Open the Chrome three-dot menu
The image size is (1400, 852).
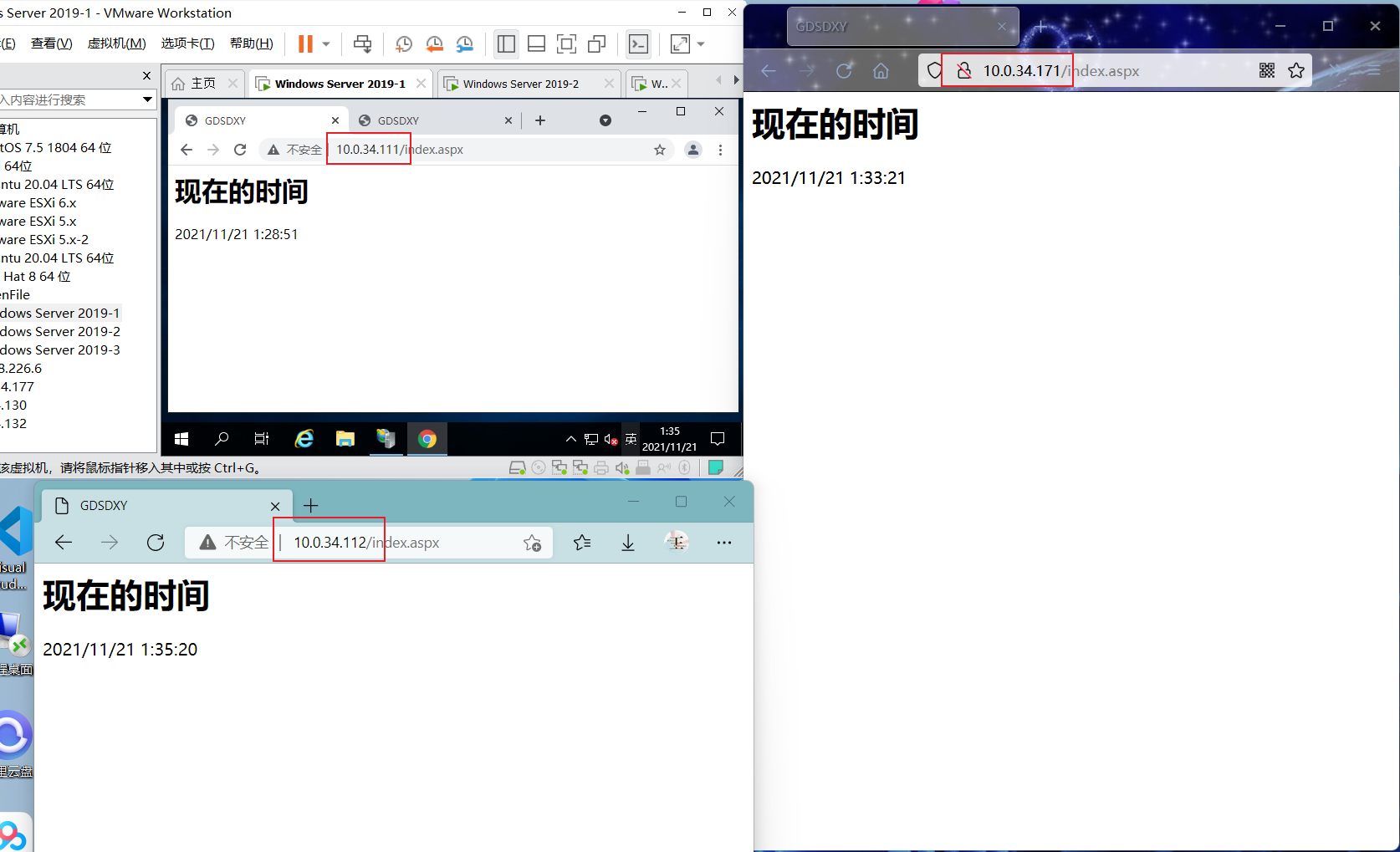tap(720, 150)
